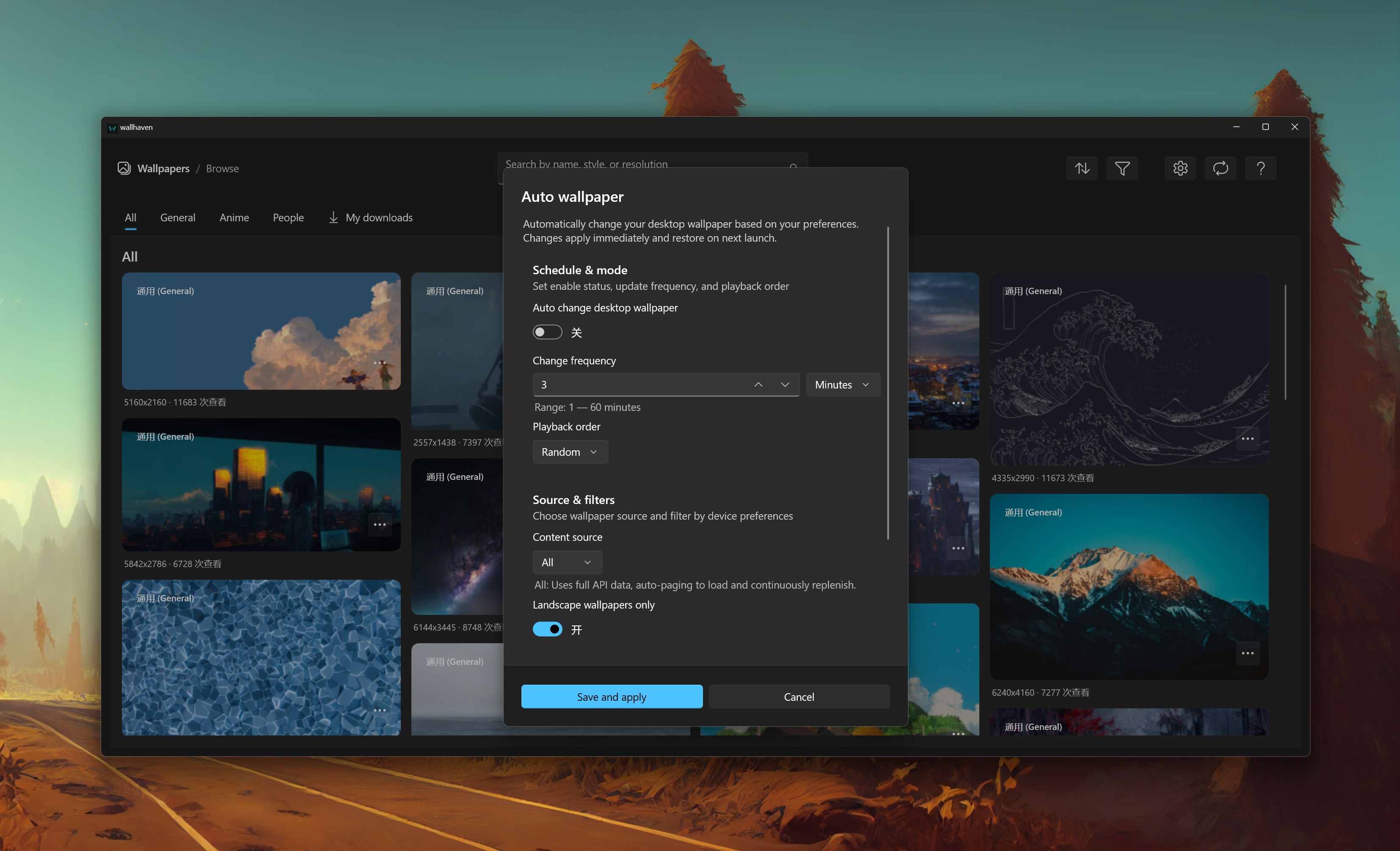Viewport: 1400px width, 851px height.
Task: Toggle Landscape wallpapers only switch
Action: tap(547, 629)
